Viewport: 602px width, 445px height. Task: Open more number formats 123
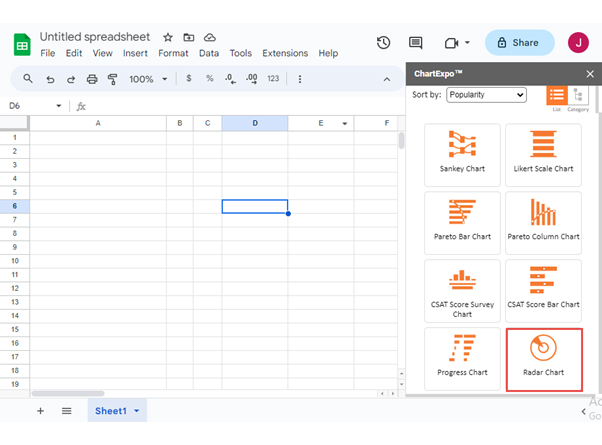(273, 78)
